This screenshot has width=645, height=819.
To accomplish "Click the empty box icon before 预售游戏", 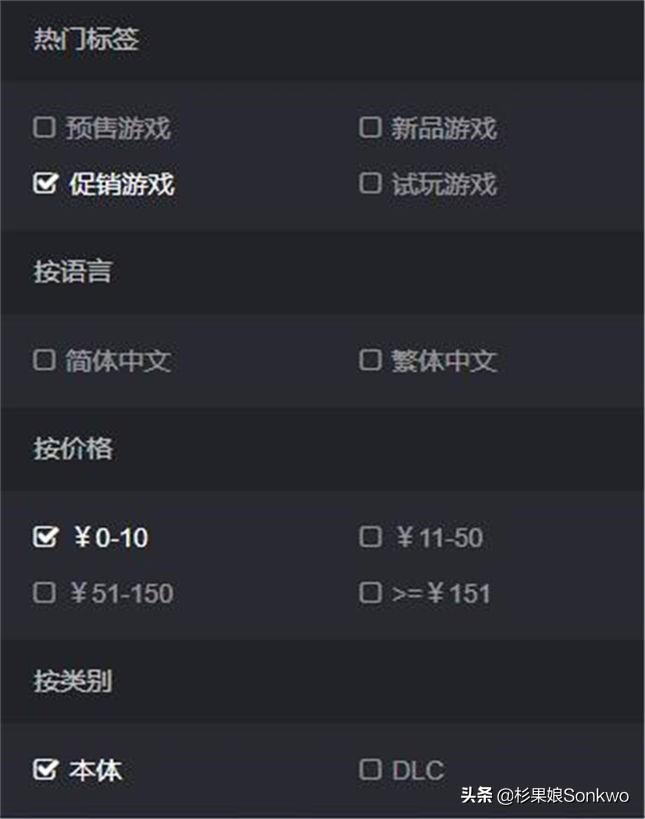I will tap(43, 127).
